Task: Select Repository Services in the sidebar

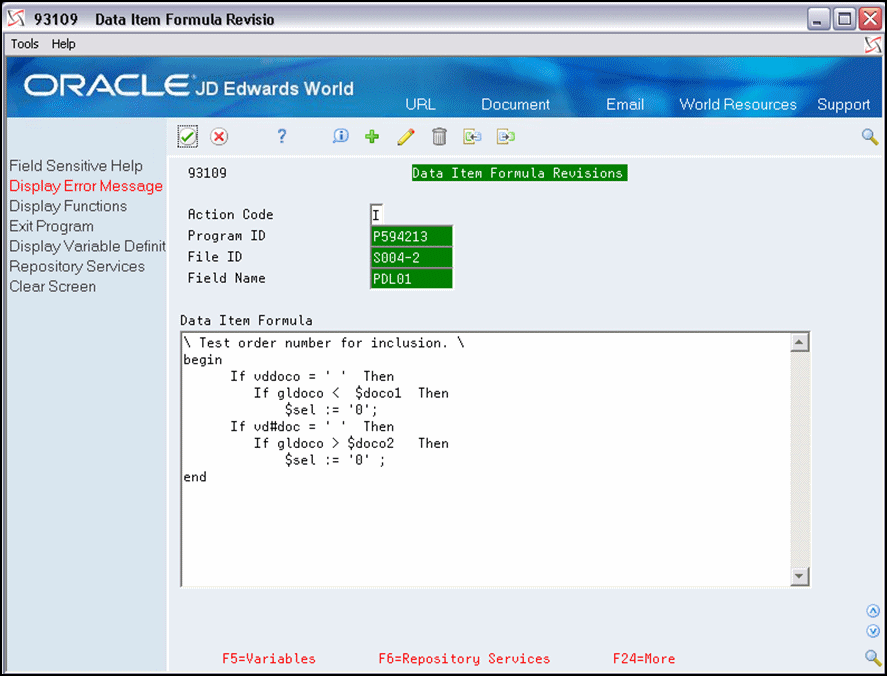Action: (x=77, y=266)
